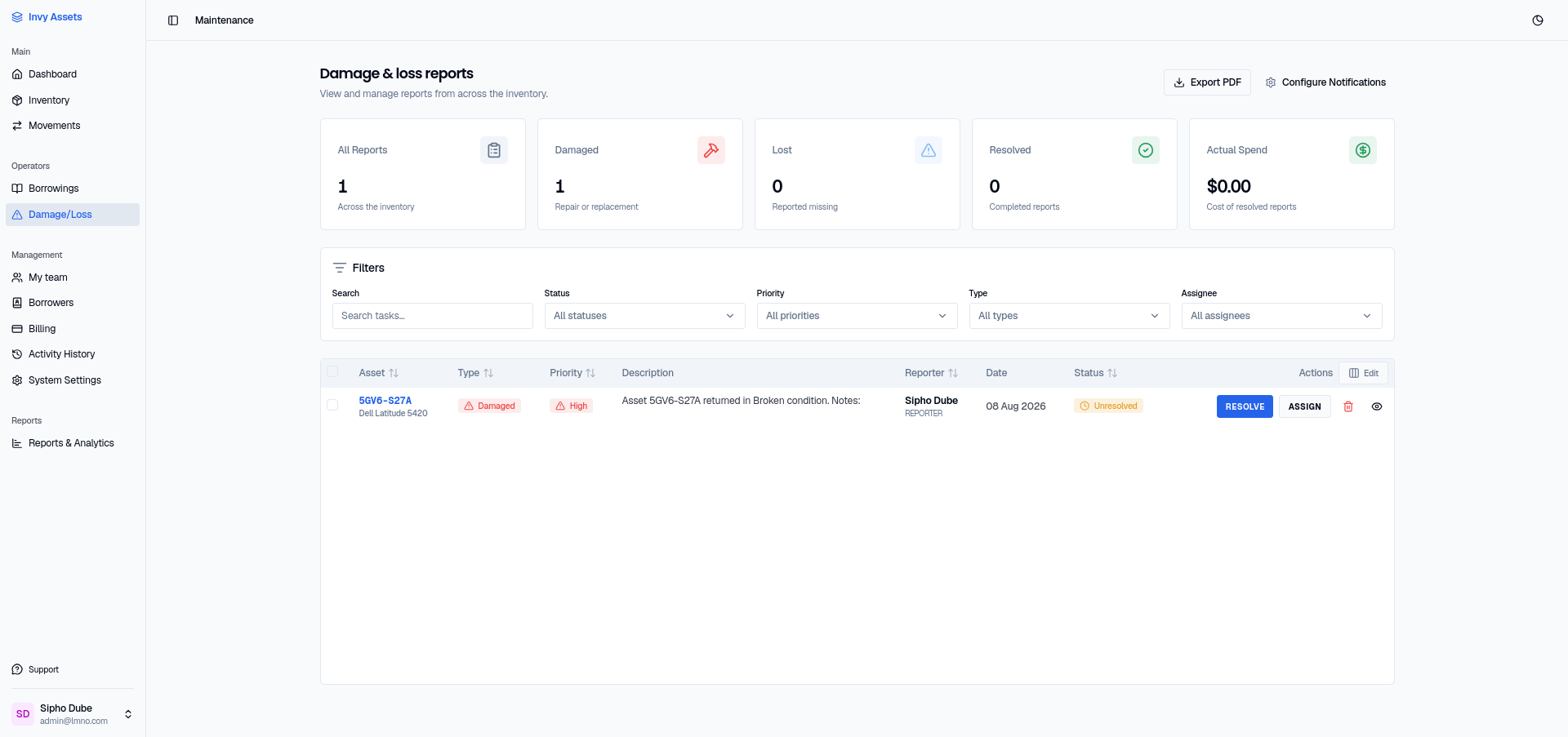Open the All types dropdown

point(1069,316)
